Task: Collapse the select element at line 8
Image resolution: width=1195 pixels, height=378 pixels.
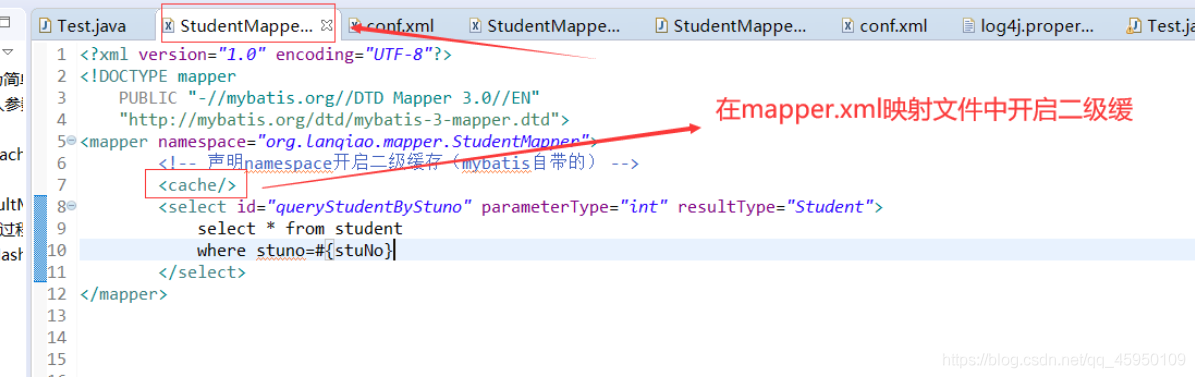Action: click(x=71, y=206)
